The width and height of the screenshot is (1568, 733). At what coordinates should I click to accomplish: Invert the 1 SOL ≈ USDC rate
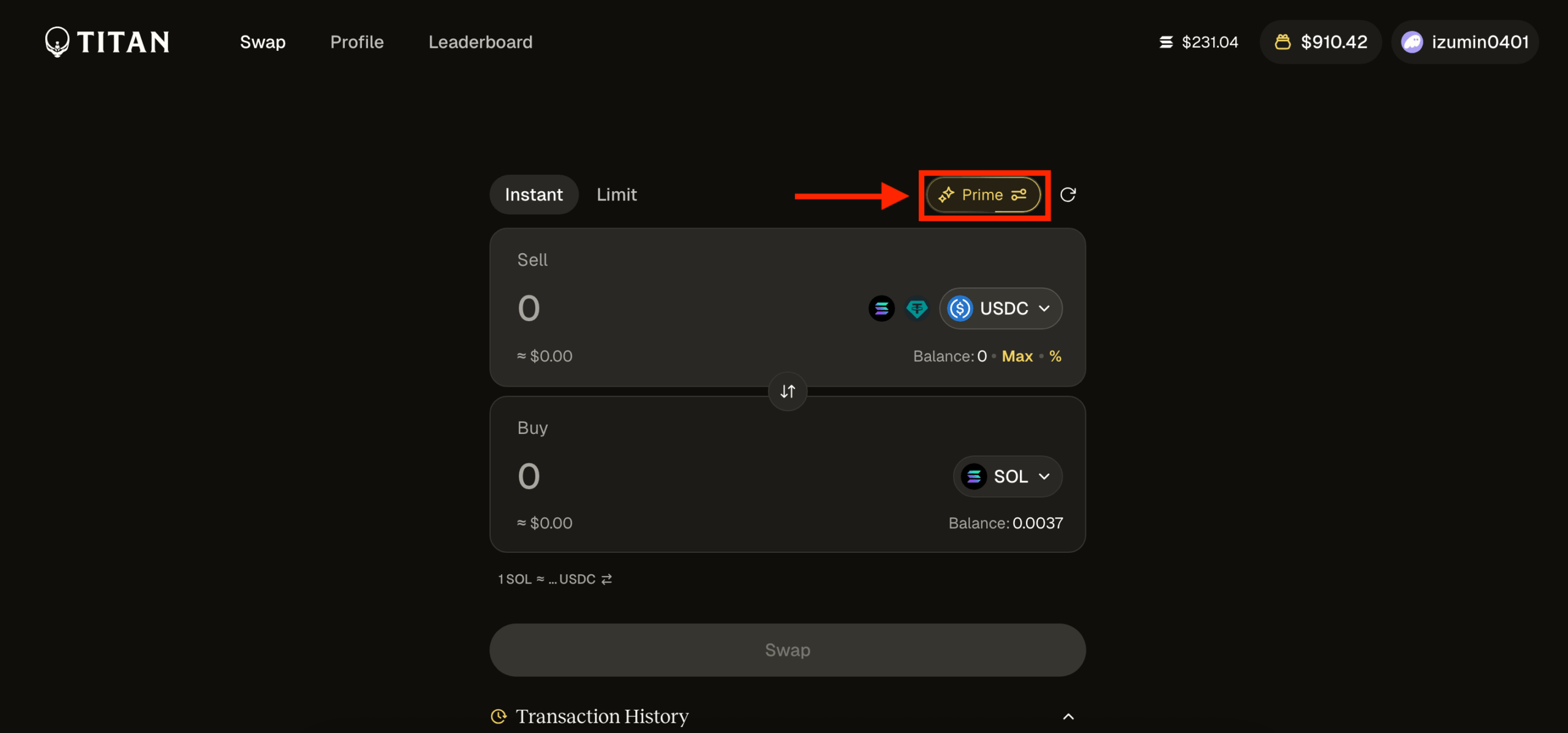[x=606, y=579]
